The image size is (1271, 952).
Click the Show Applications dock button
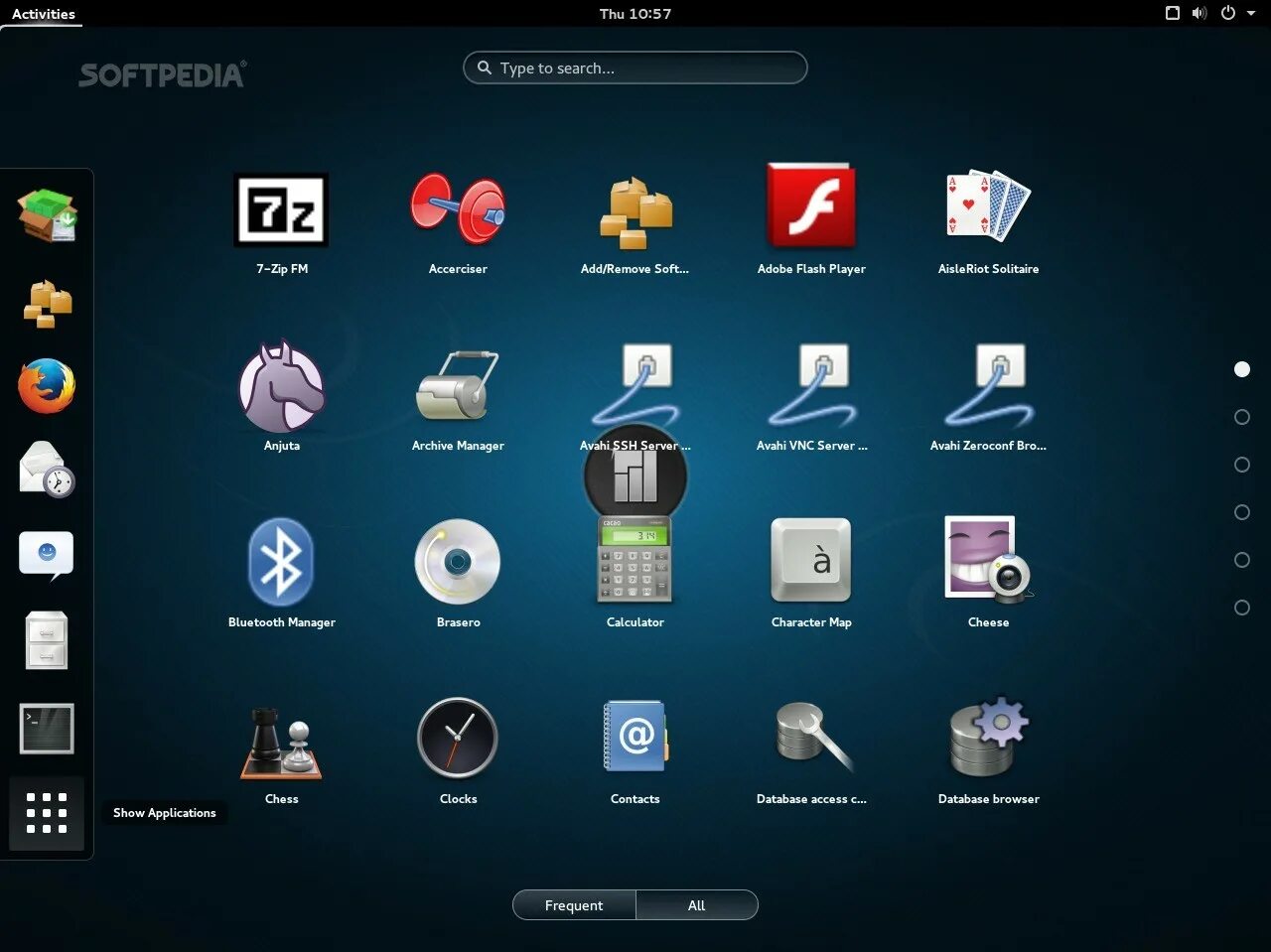click(x=46, y=814)
